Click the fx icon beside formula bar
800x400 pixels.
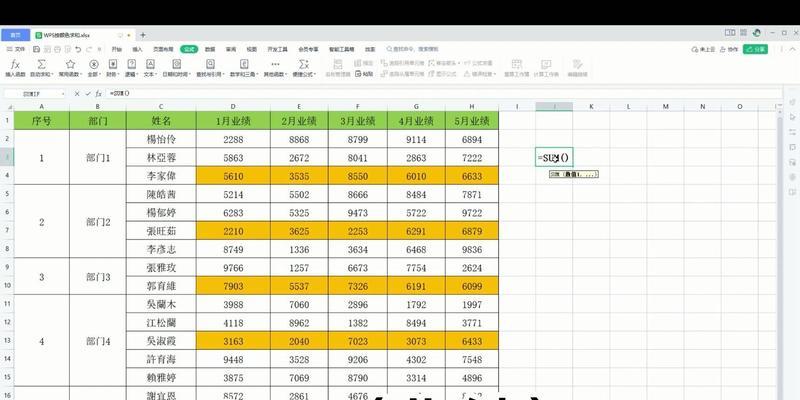point(98,94)
